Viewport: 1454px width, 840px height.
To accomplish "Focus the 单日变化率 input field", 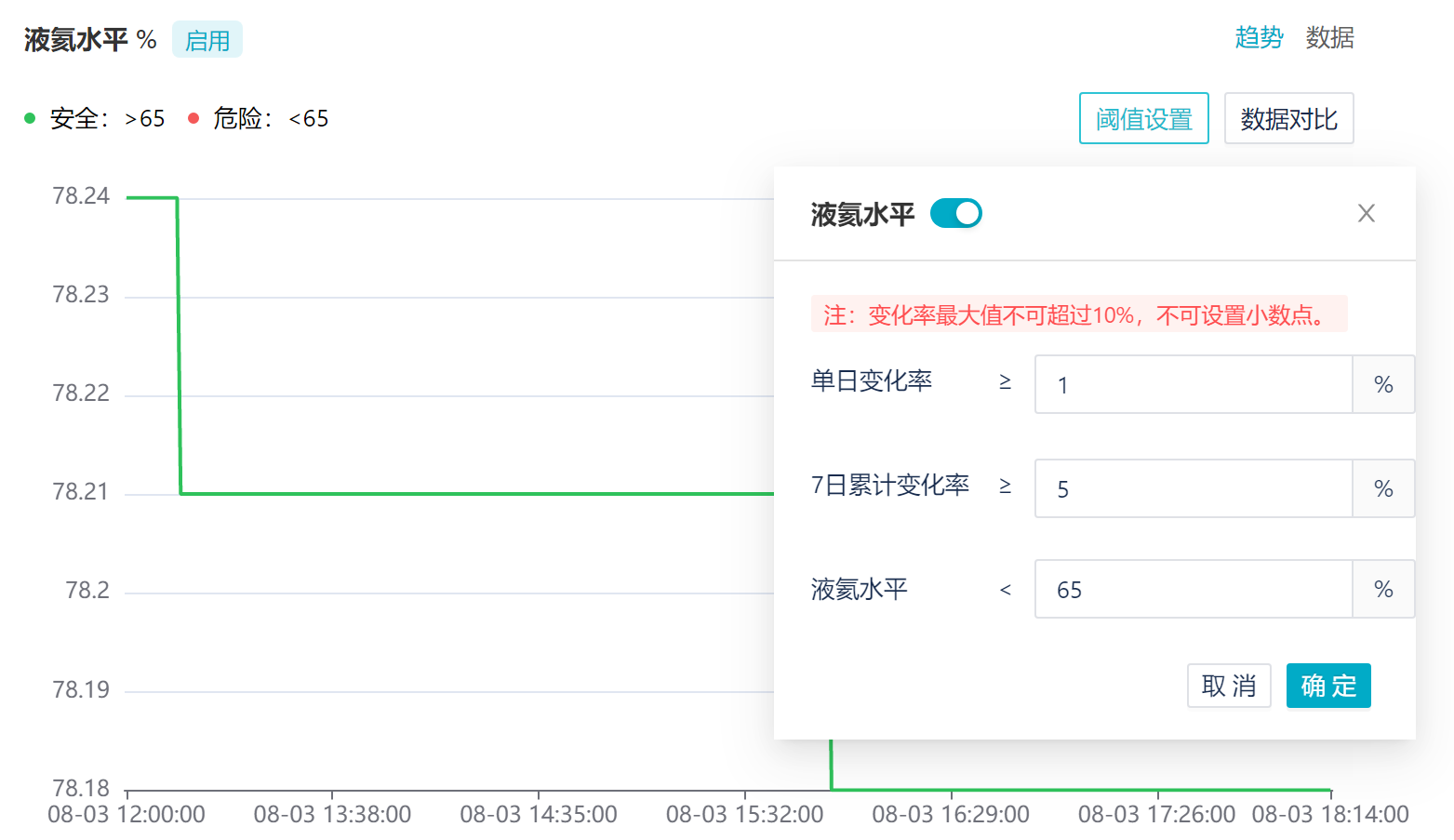I will point(1193,385).
